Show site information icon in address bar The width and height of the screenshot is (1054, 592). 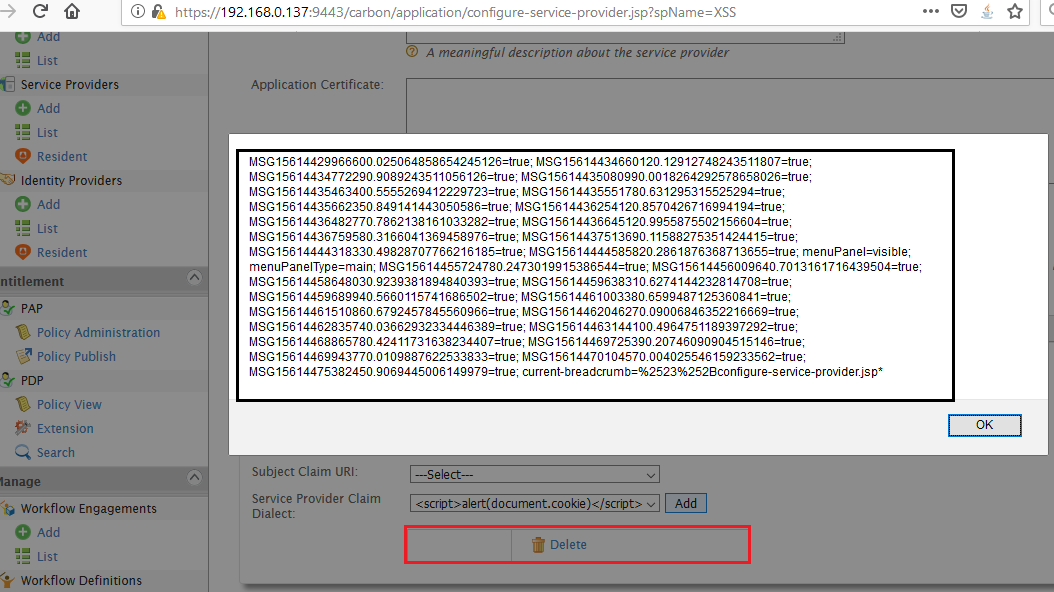tap(137, 11)
